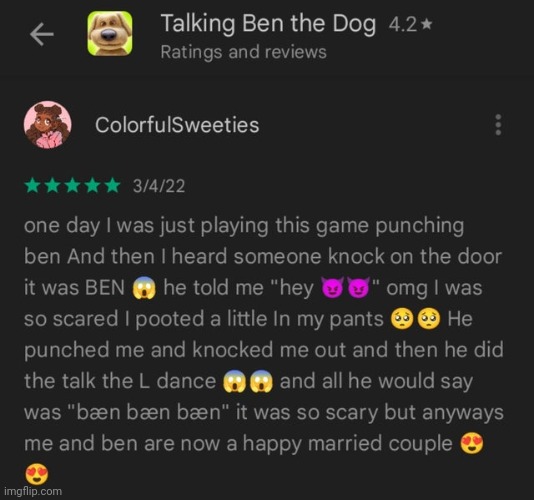Open the three-dot review options menu
534x500 pixels.
[x=498, y=125]
